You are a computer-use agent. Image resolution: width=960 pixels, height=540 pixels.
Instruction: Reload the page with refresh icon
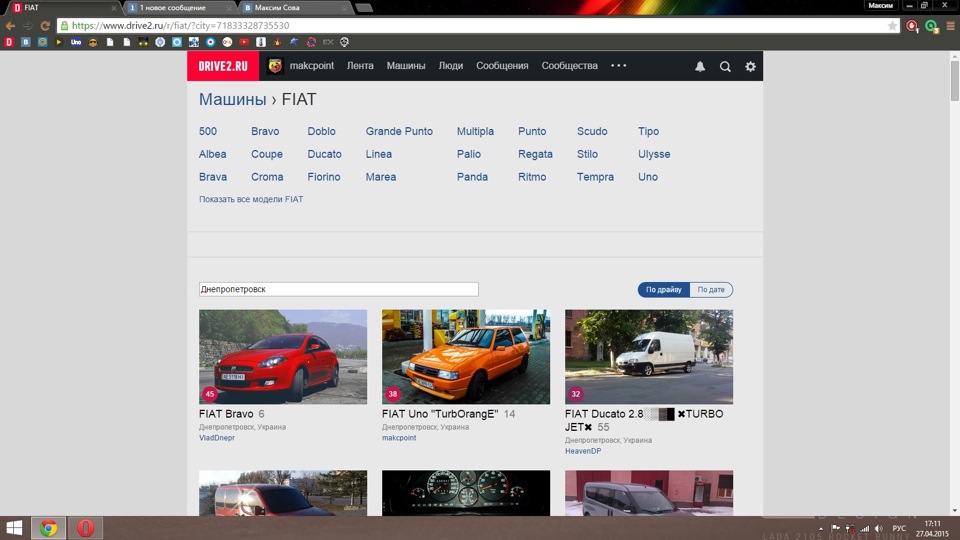[x=45, y=26]
